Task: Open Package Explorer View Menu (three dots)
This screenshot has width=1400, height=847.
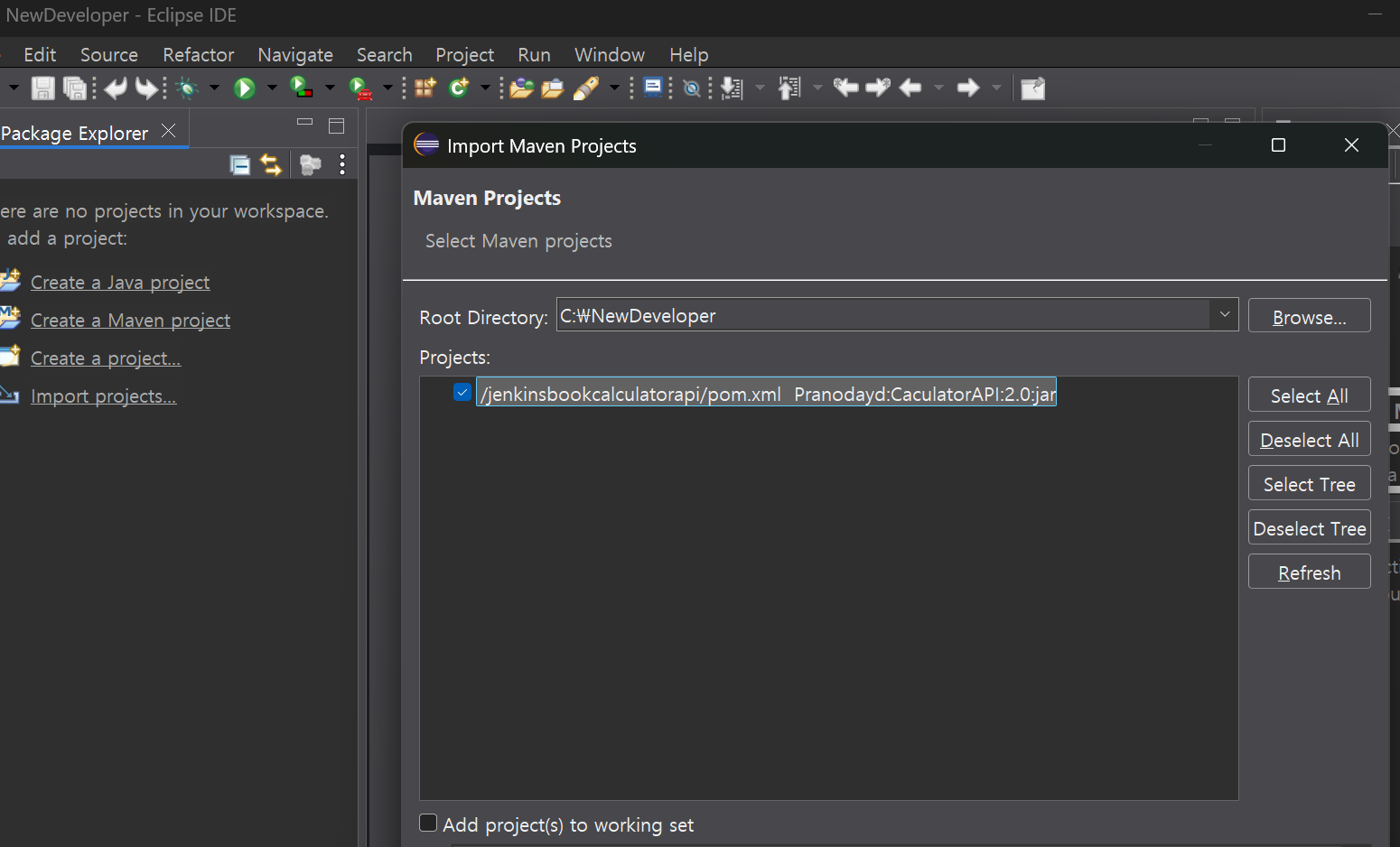Action: coord(342,164)
